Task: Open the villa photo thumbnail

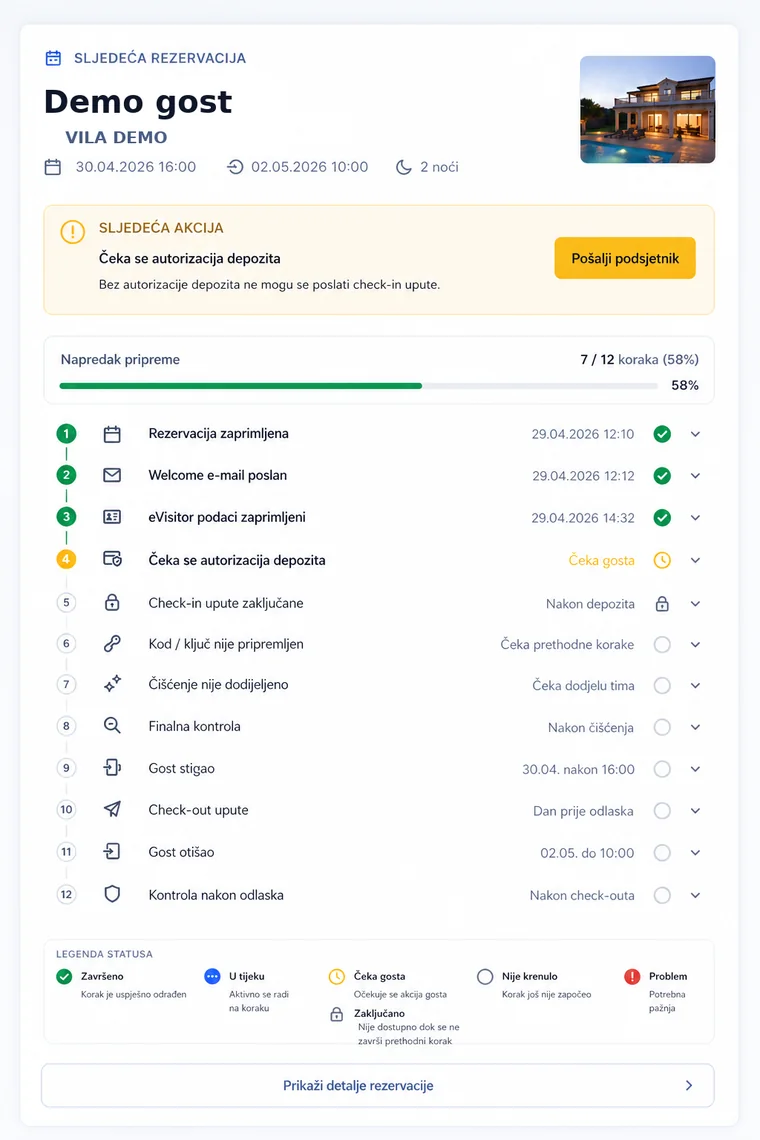Action: (647, 109)
